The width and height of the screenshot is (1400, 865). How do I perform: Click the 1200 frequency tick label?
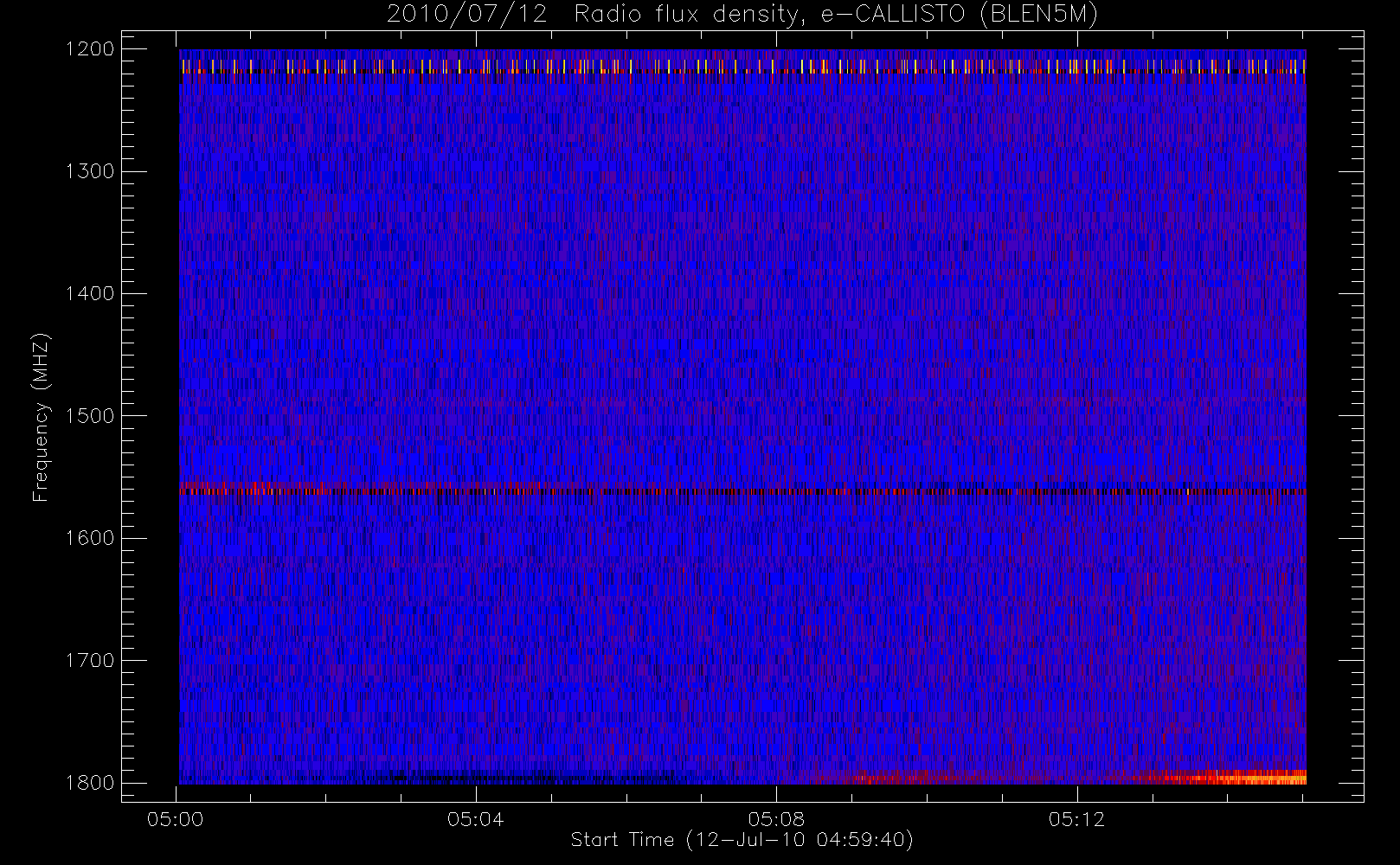(90, 49)
